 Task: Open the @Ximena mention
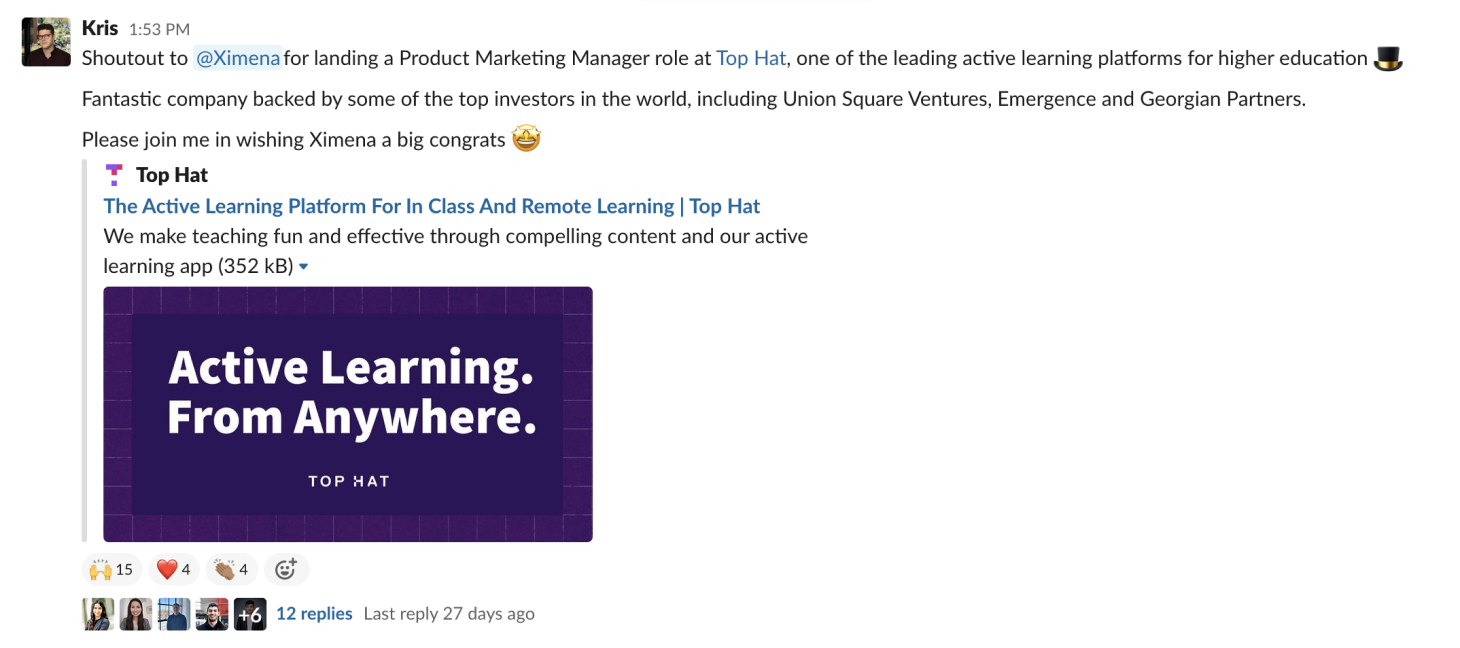point(238,58)
